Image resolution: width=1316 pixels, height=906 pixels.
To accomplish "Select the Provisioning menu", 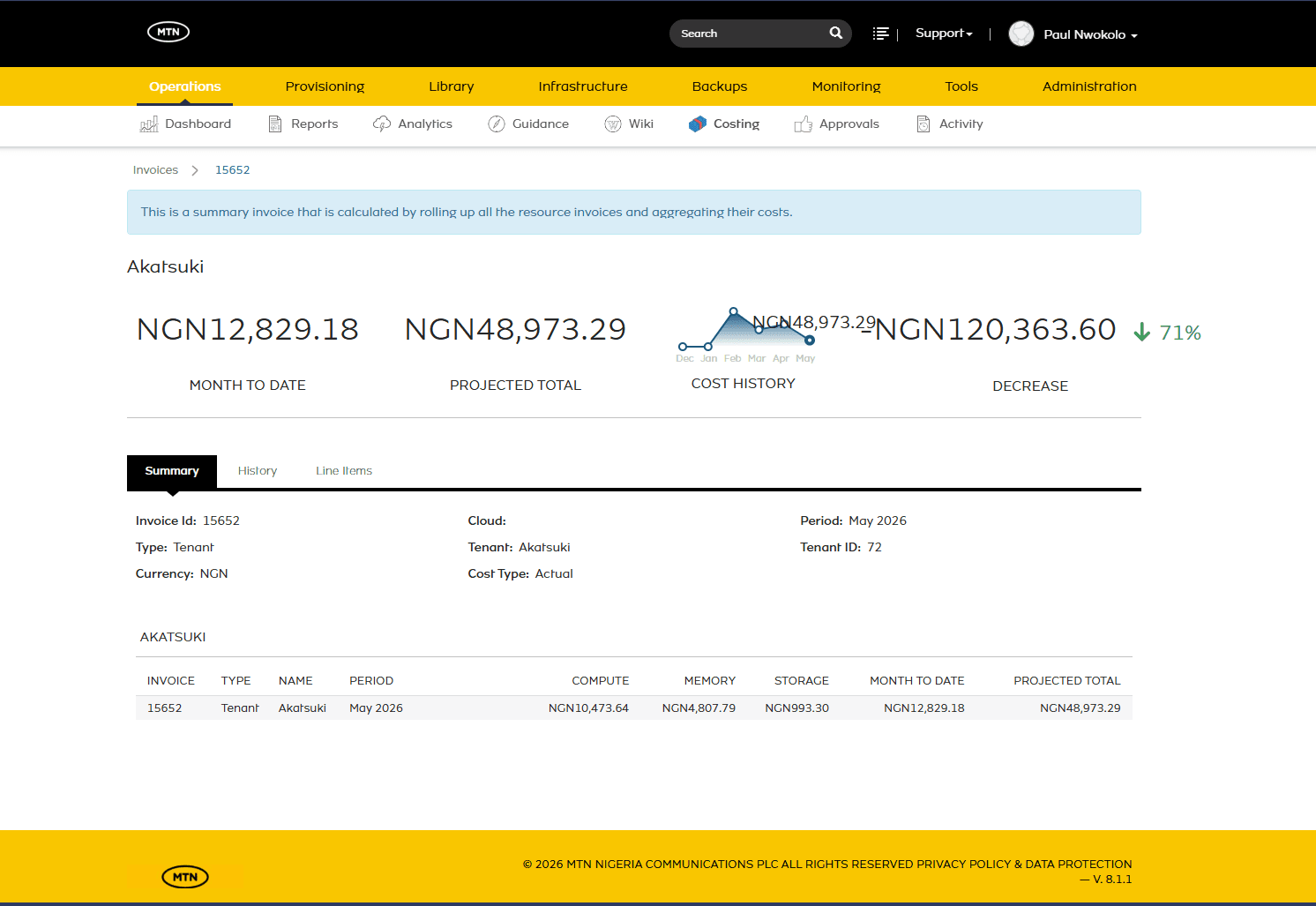I will 325,86.
